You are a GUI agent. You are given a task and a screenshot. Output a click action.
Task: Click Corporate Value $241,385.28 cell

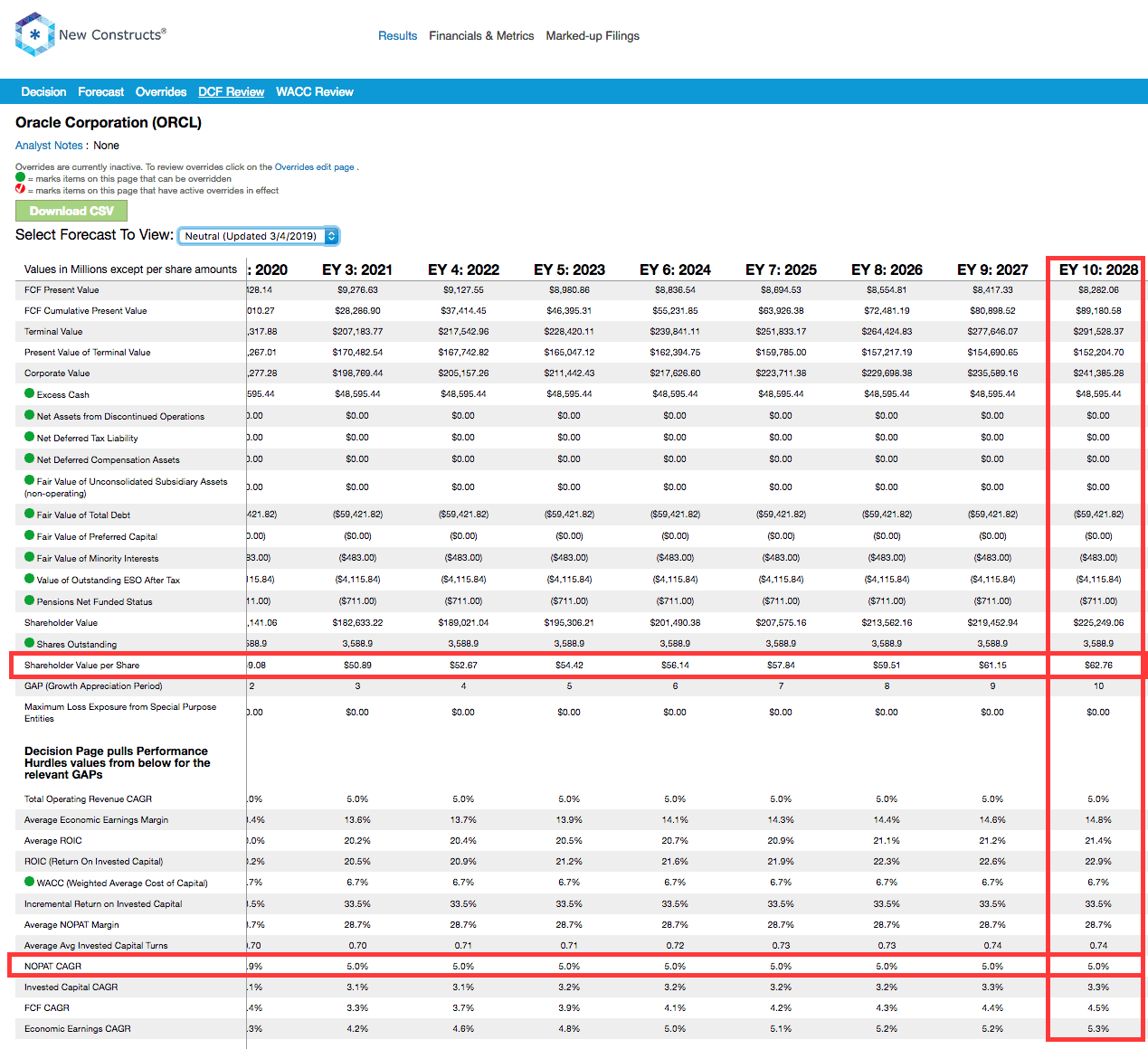[x=1098, y=373]
